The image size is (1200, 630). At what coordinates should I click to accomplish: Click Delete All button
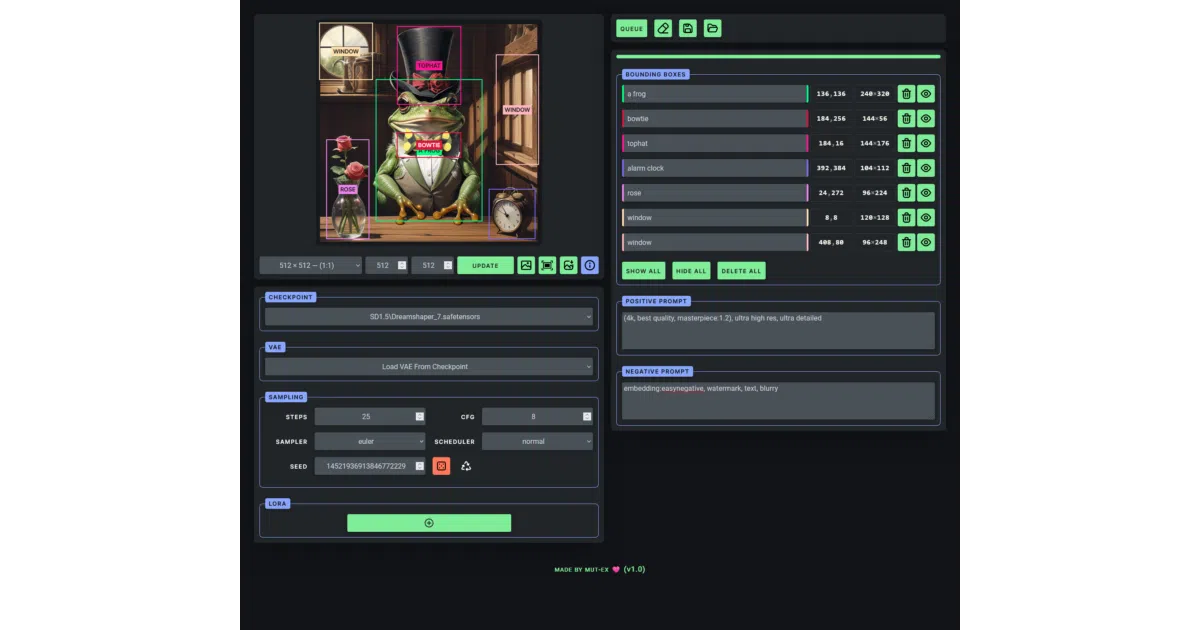click(741, 271)
